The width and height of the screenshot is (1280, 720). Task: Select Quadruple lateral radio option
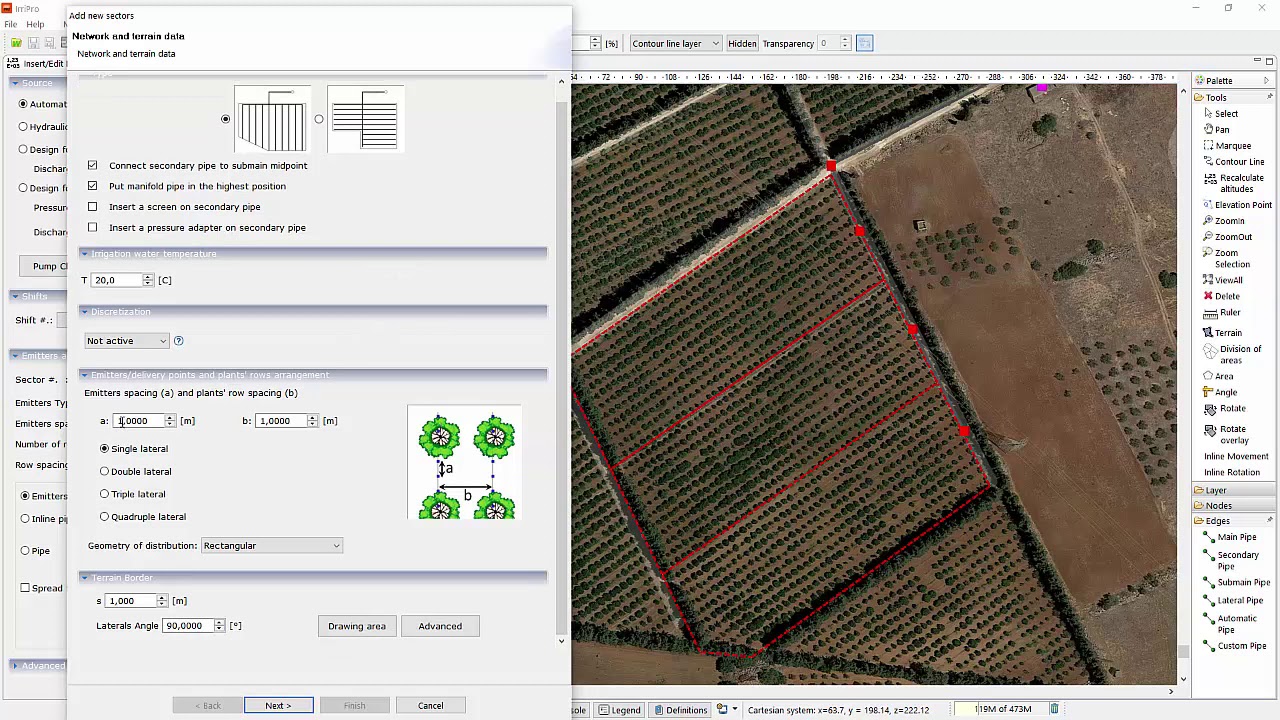point(104,517)
